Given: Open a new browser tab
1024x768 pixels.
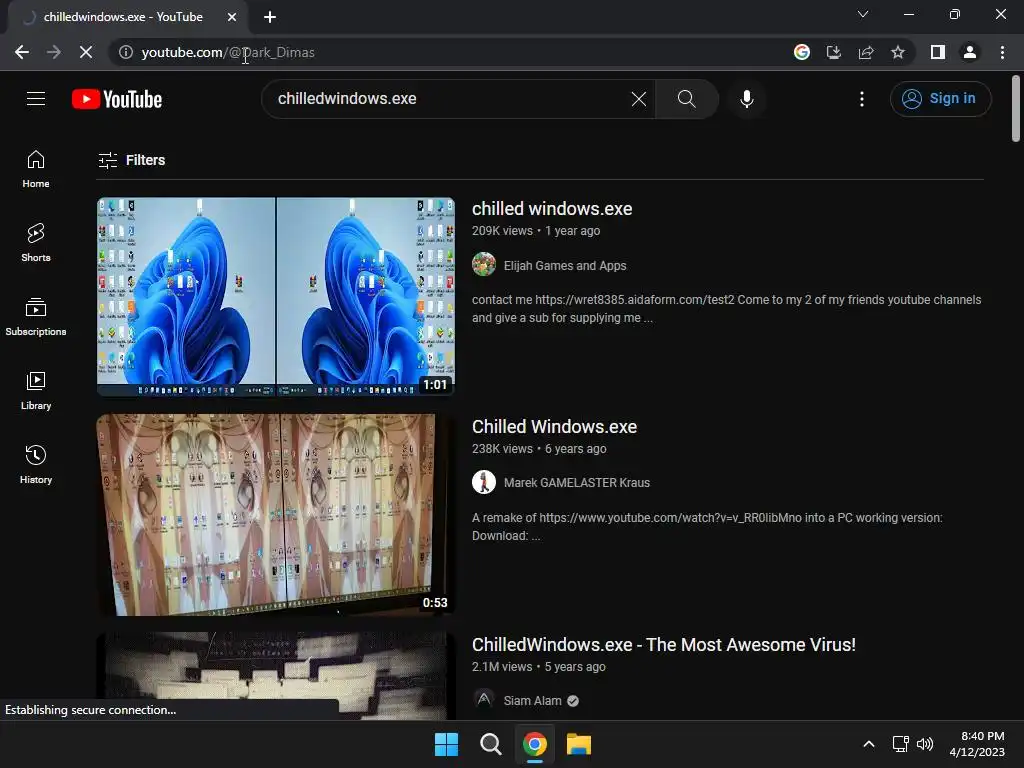Looking at the screenshot, I should pyautogui.click(x=270, y=17).
